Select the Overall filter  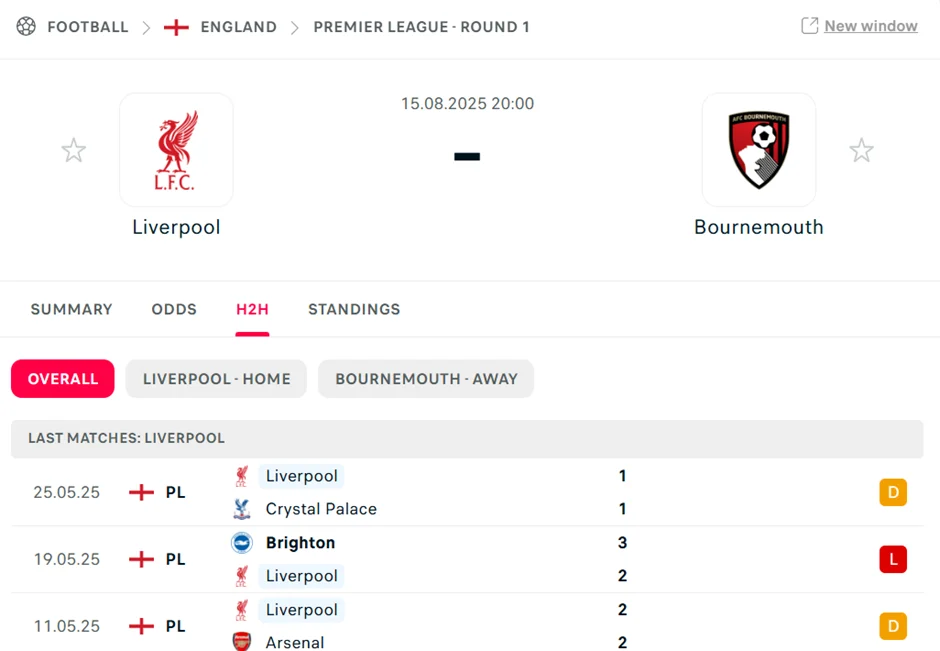point(63,379)
